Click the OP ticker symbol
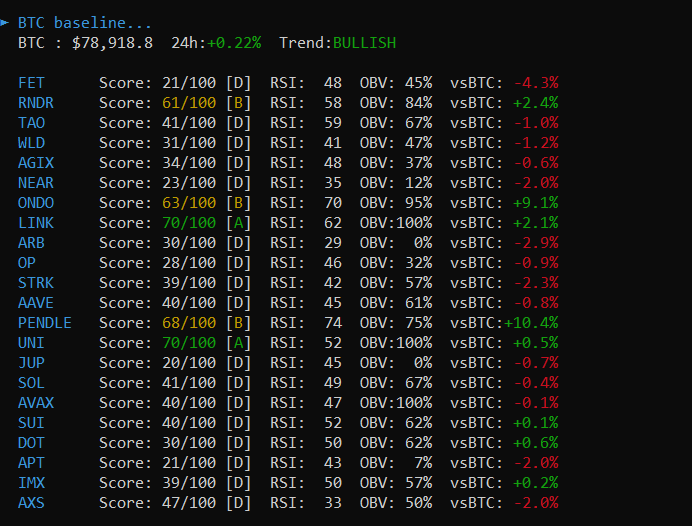692x526 pixels. 26,263
